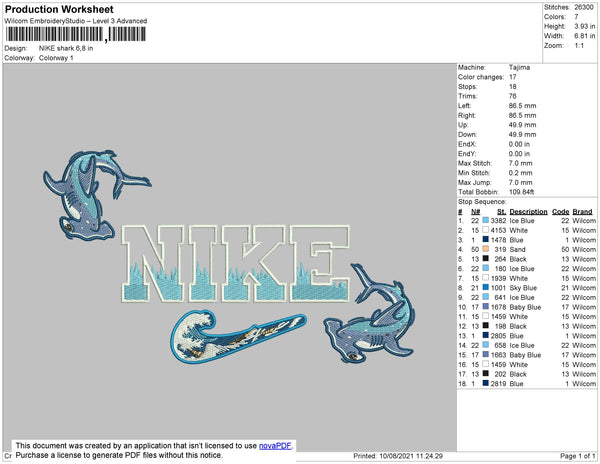Select the design name 'NIKE shark 6,8 in'
This screenshot has height=464, width=600.
coord(66,48)
